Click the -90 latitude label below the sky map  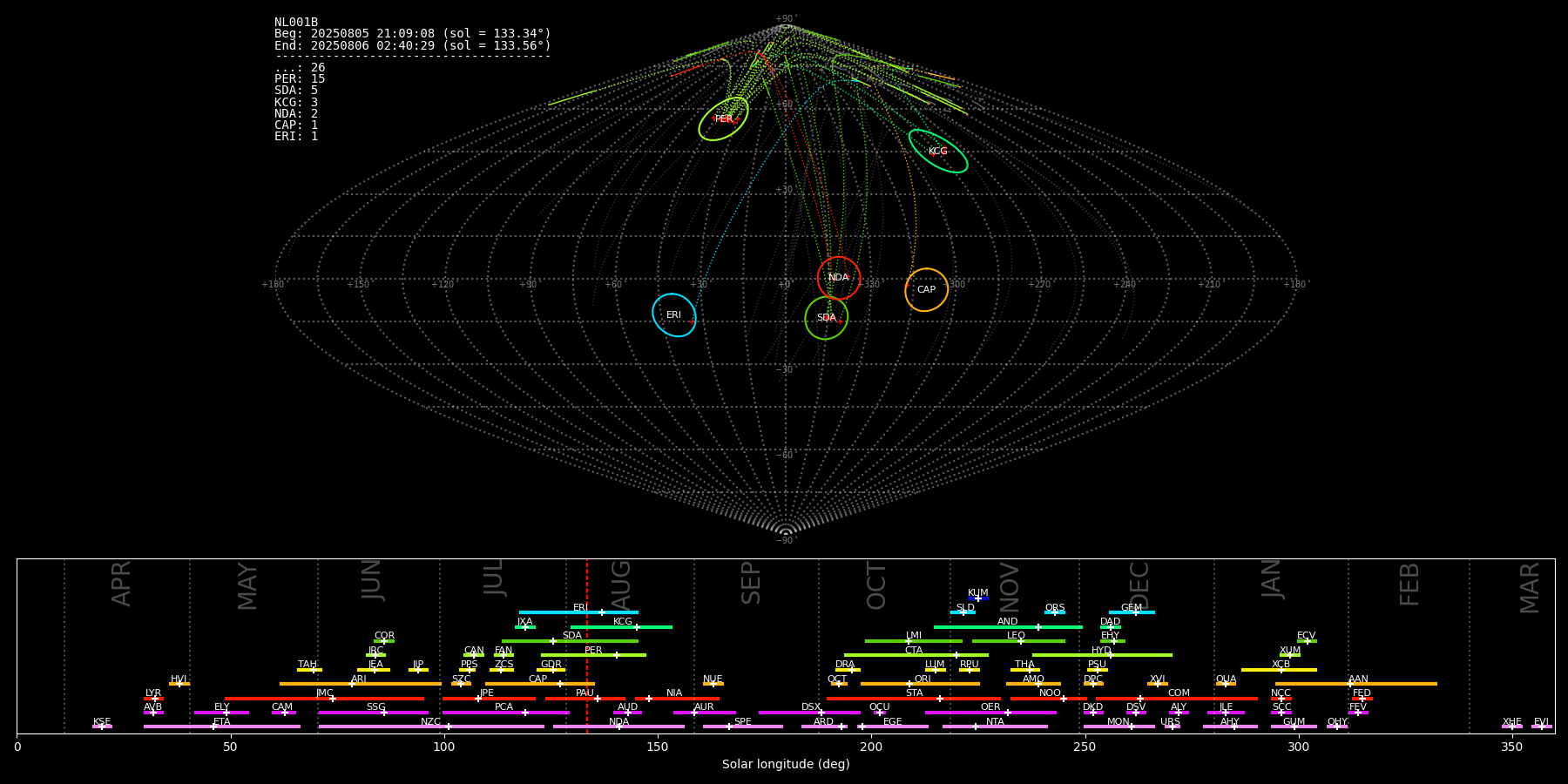[x=785, y=541]
